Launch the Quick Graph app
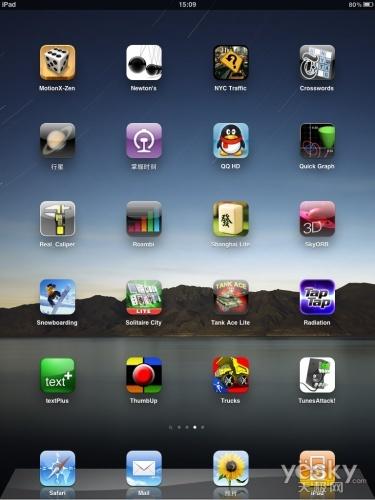The width and height of the screenshot is (375, 500). 317,141
